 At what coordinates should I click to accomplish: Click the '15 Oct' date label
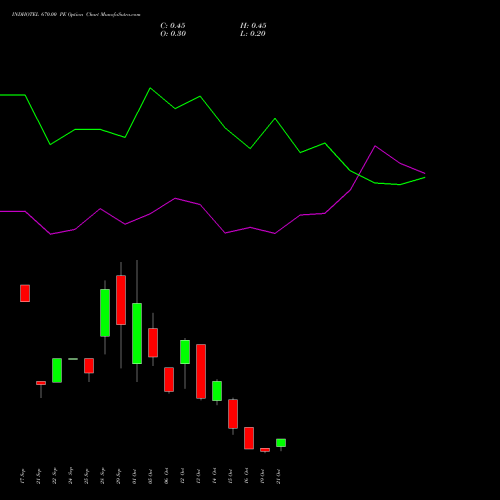click(x=230, y=476)
